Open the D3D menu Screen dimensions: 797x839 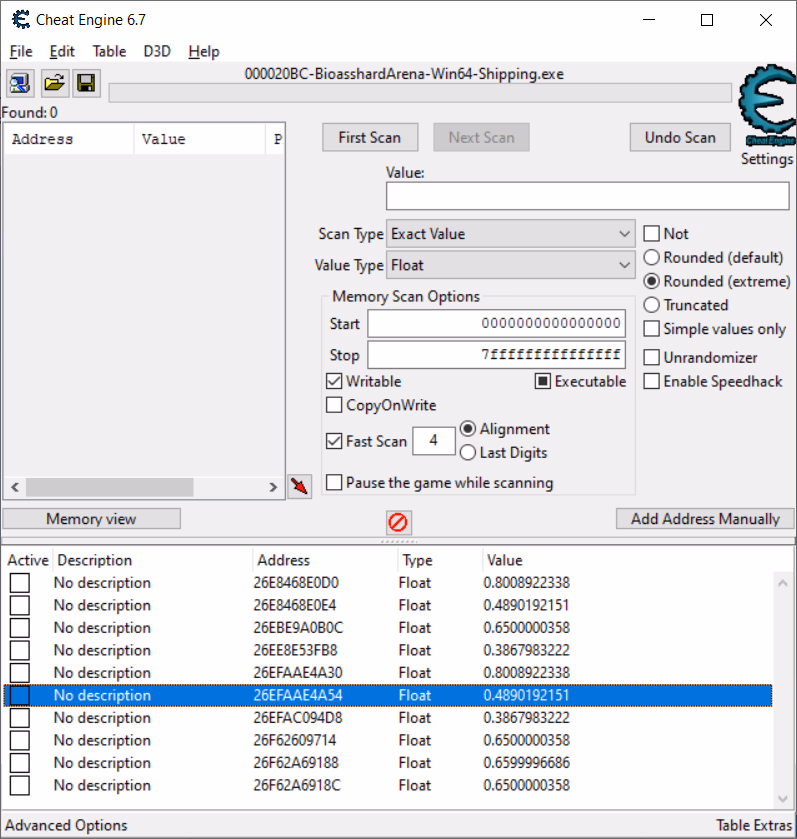(x=157, y=52)
